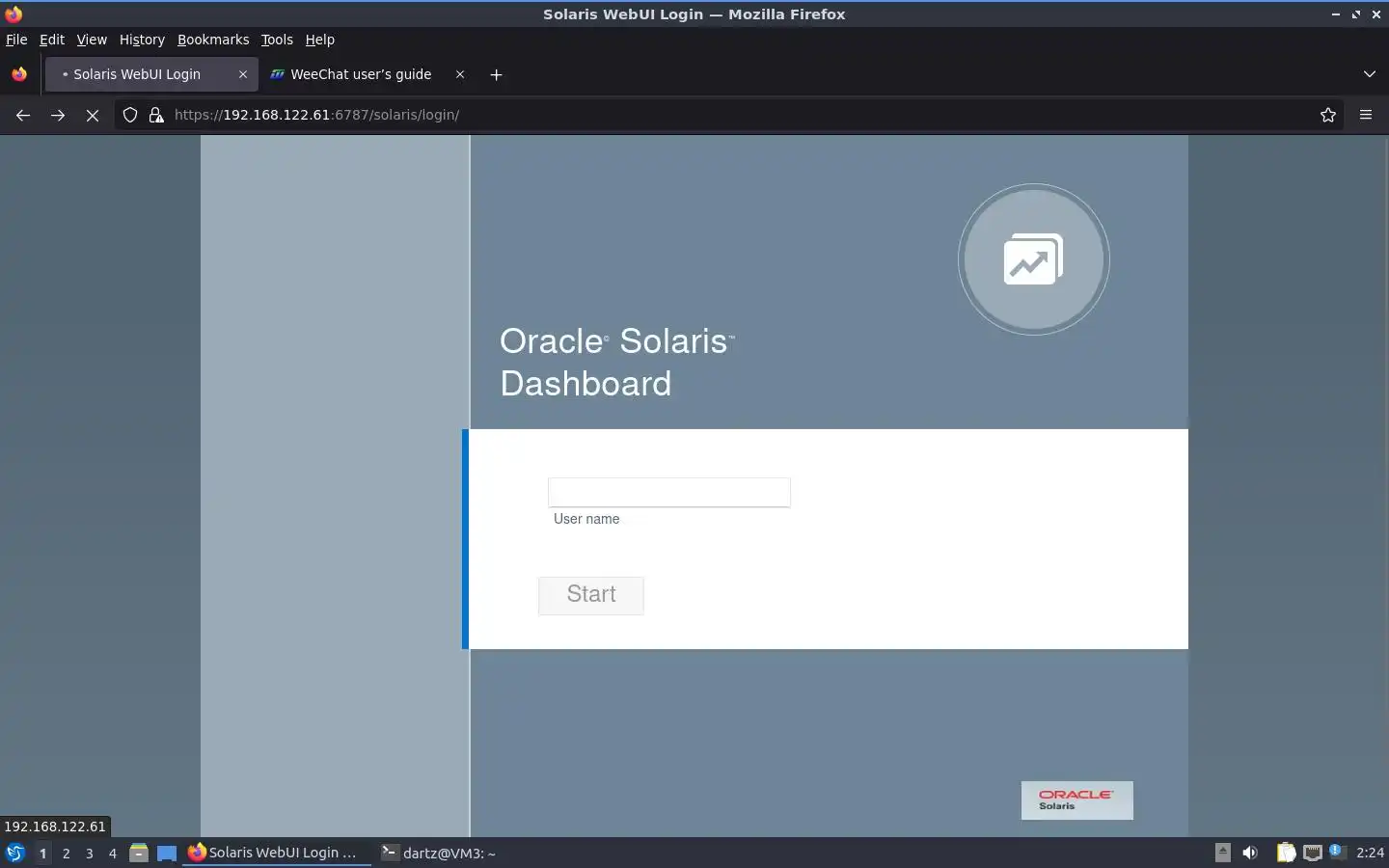Screen dimensions: 1389x868
Task: Select the dartz@VM3 terminal taskbar entry
Action: [439, 853]
